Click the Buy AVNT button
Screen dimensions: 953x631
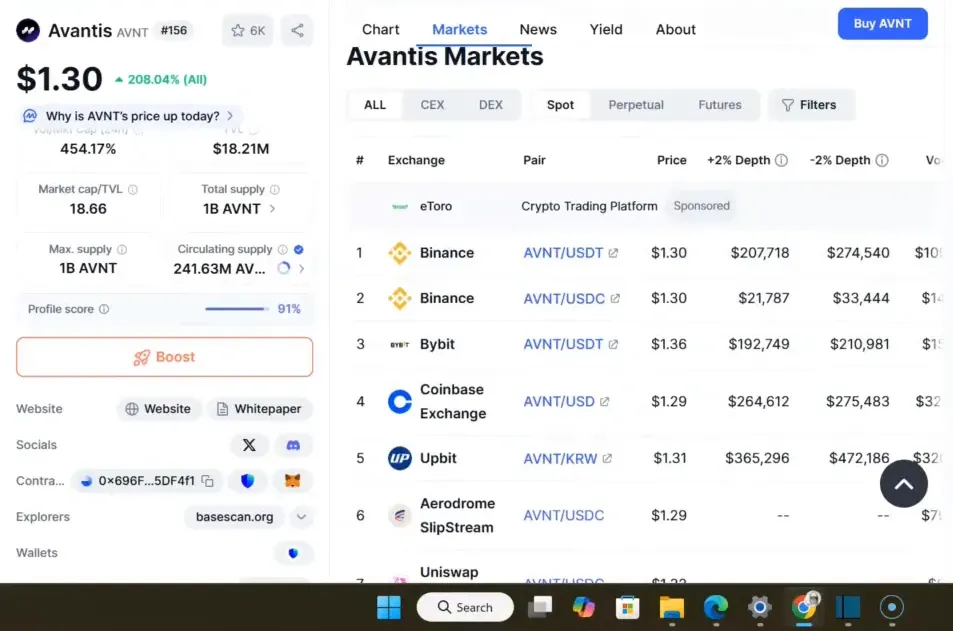point(882,24)
